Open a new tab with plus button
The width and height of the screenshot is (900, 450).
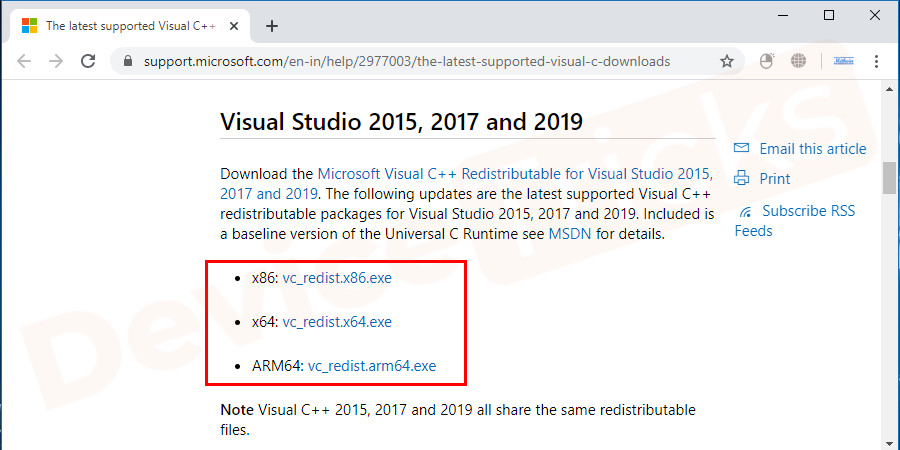(x=272, y=26)
